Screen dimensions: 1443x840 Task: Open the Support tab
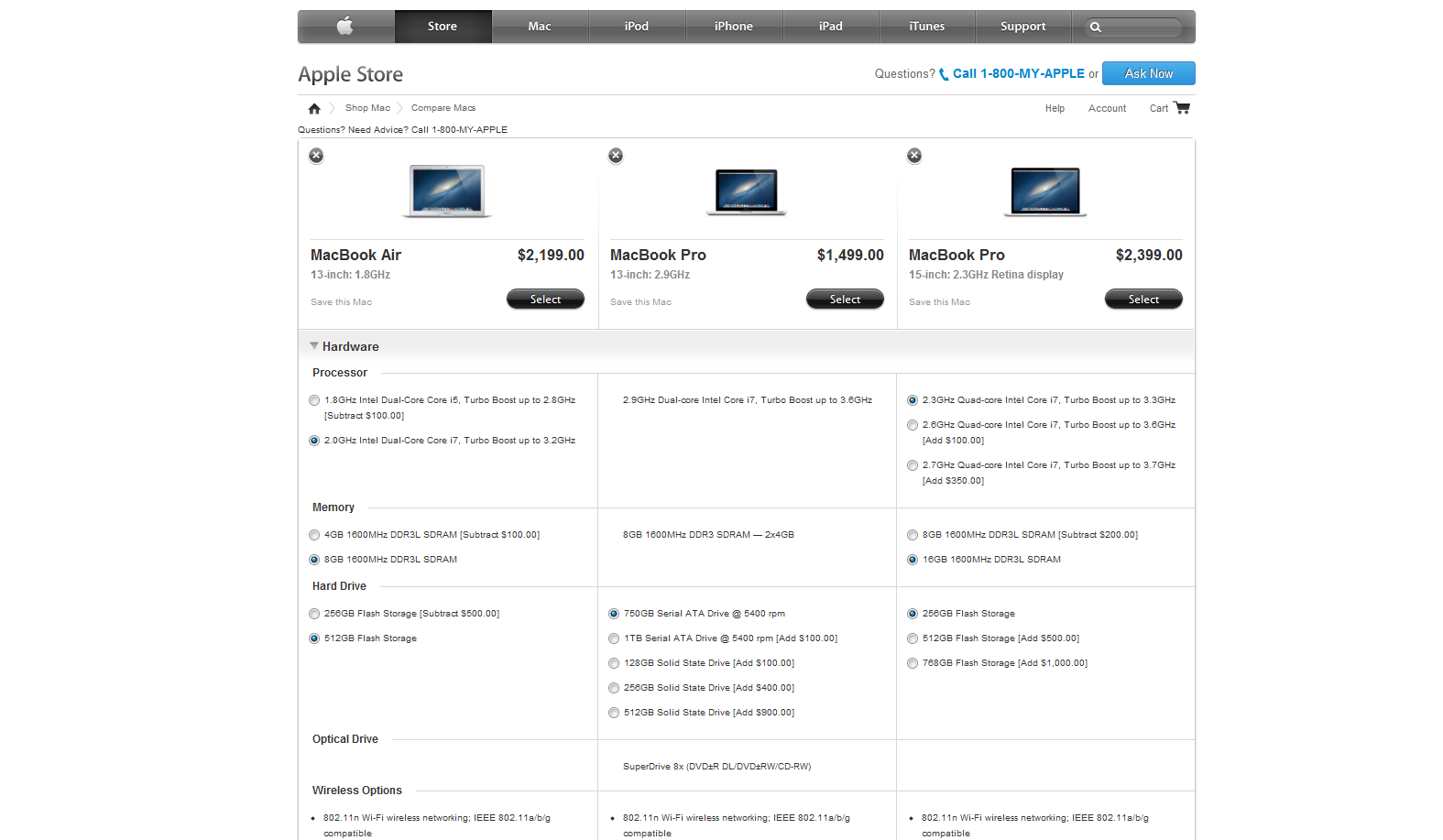[1023, 27]
